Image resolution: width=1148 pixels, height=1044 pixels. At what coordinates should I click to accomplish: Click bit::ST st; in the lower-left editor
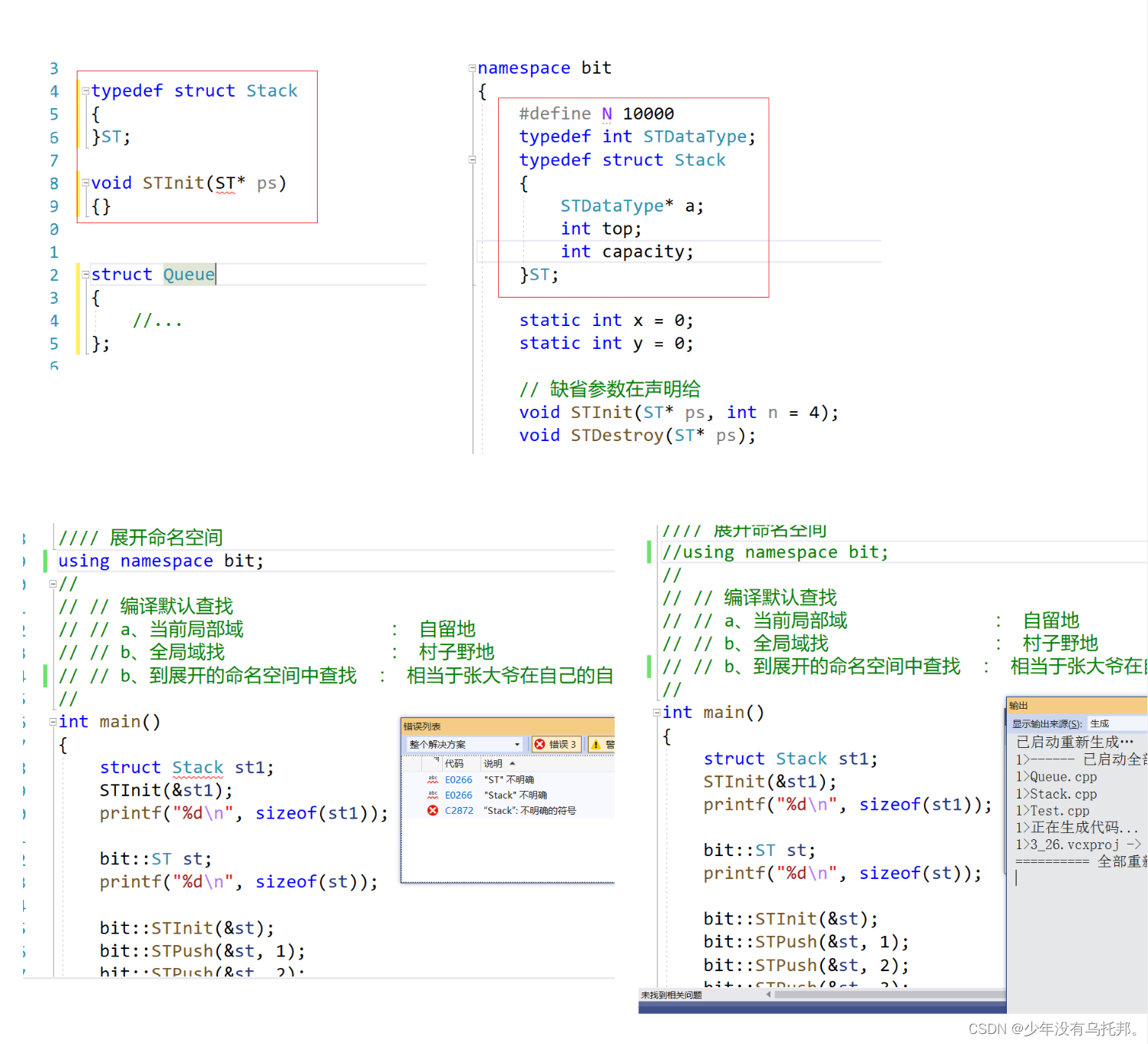pyautogui.click(x=156, y=859)
